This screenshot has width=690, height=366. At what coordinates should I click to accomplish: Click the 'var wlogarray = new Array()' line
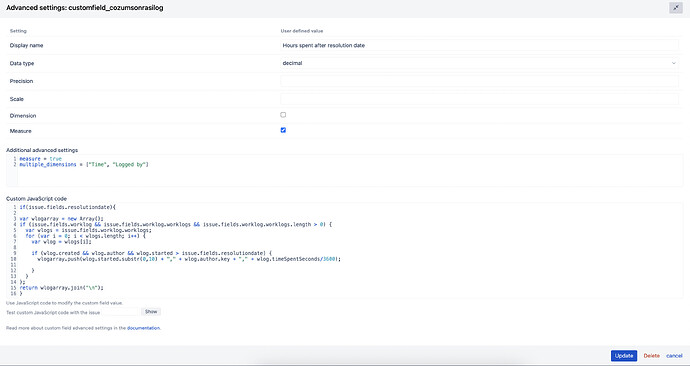pos(61,219)
